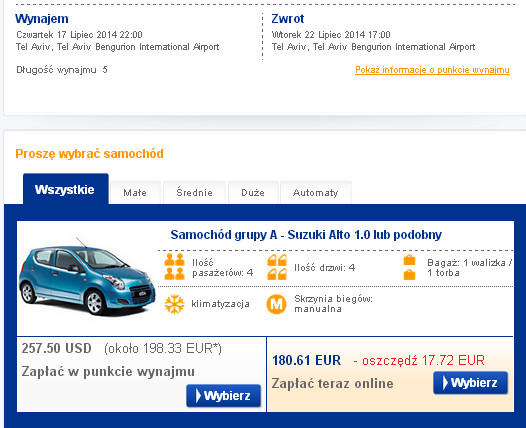Image resolution: width=526 pixels, height=428 pixels.
Task: Click the doors count icon
Action: click(x=277, y=267)
